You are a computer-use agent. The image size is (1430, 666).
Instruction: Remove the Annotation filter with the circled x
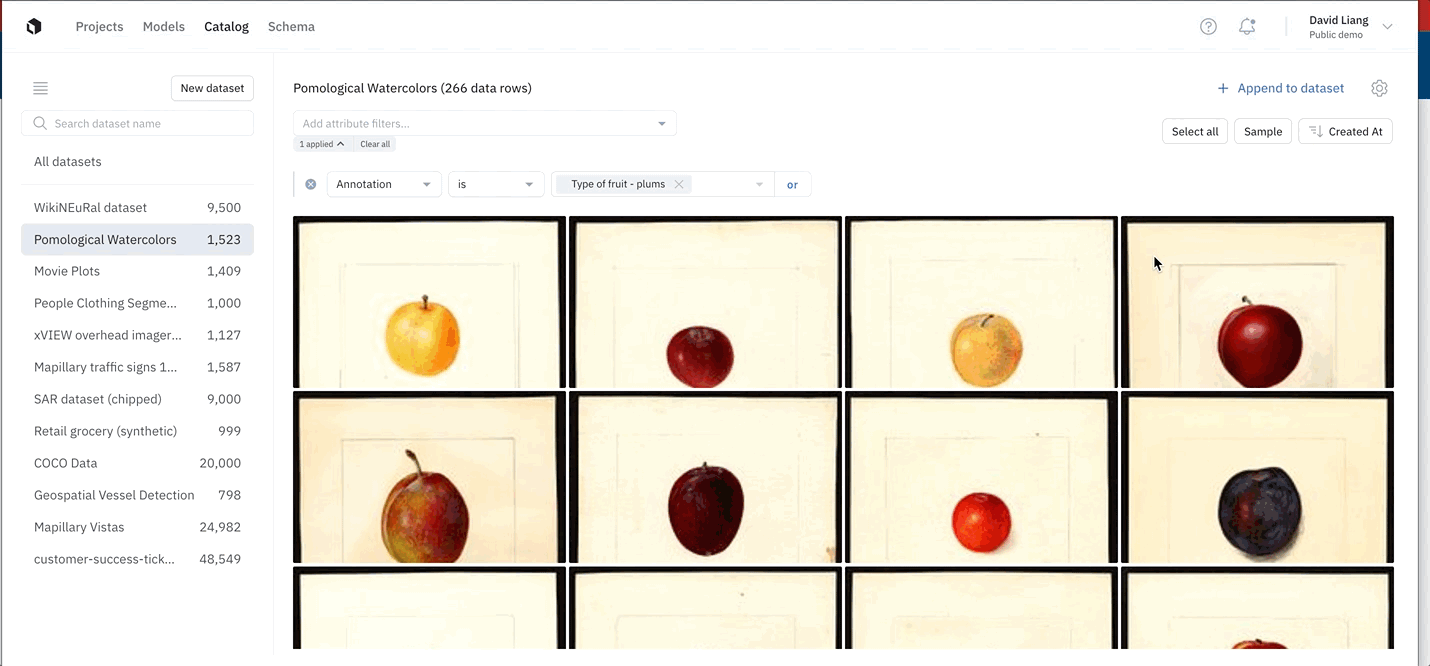(x=311, y=184)
